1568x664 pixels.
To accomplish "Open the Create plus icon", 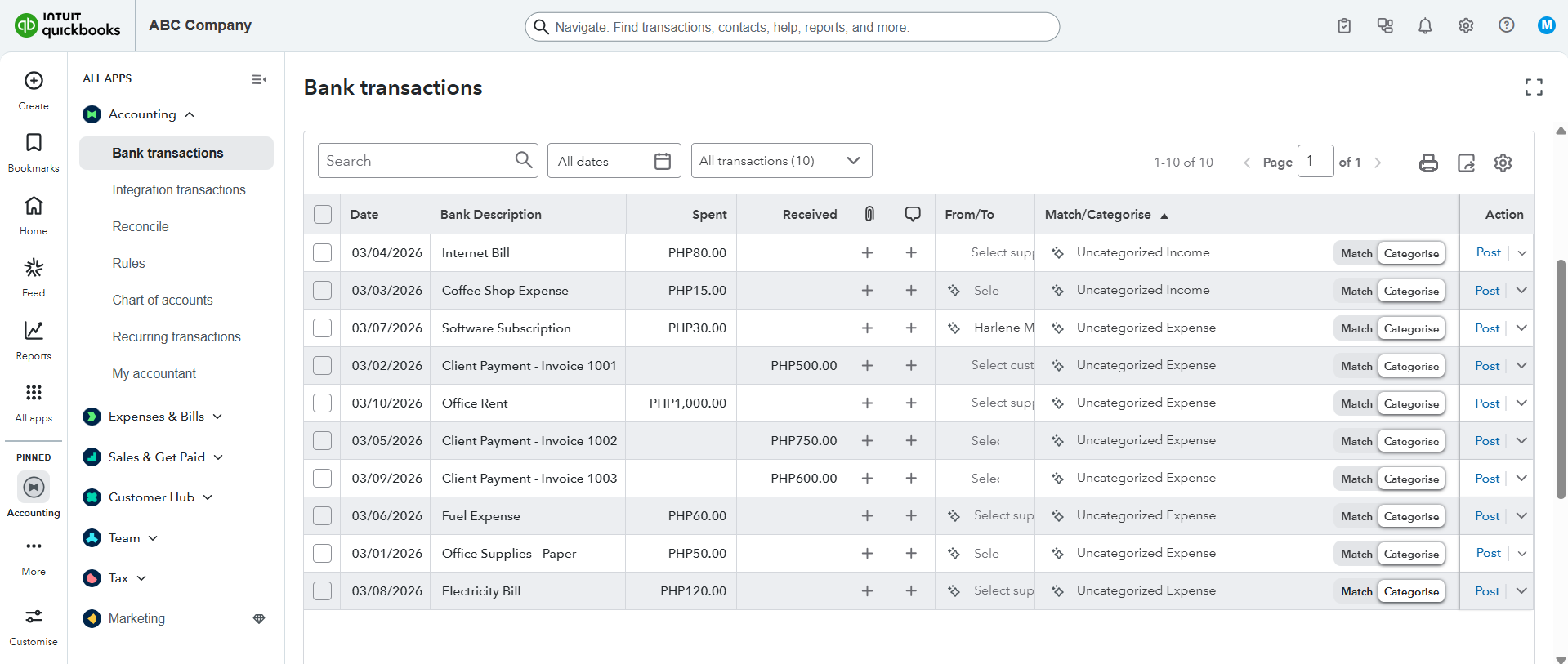I will click(34, 81).
